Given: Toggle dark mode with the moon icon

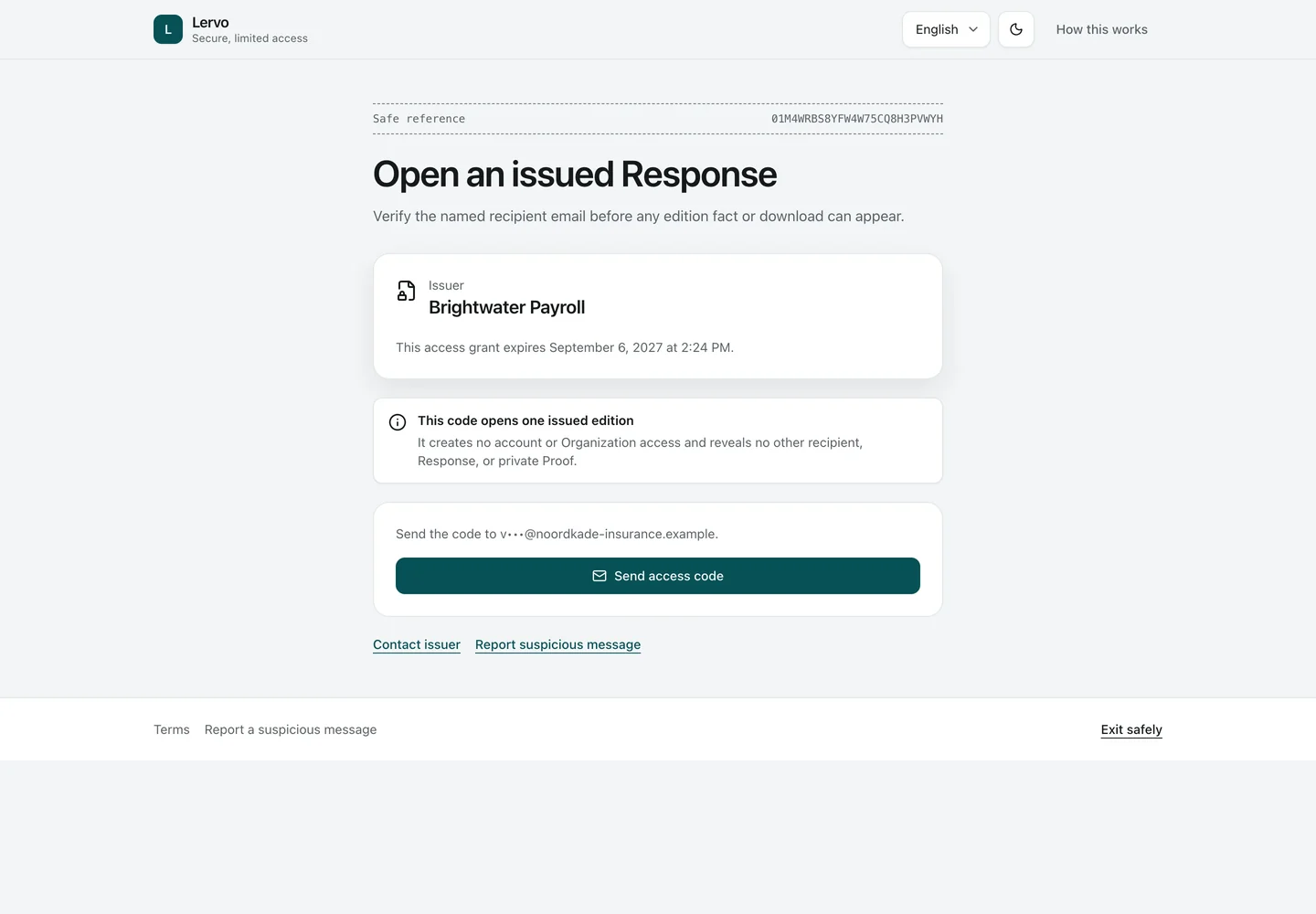Looking at the screenshot, I should tap(1016, 29).
